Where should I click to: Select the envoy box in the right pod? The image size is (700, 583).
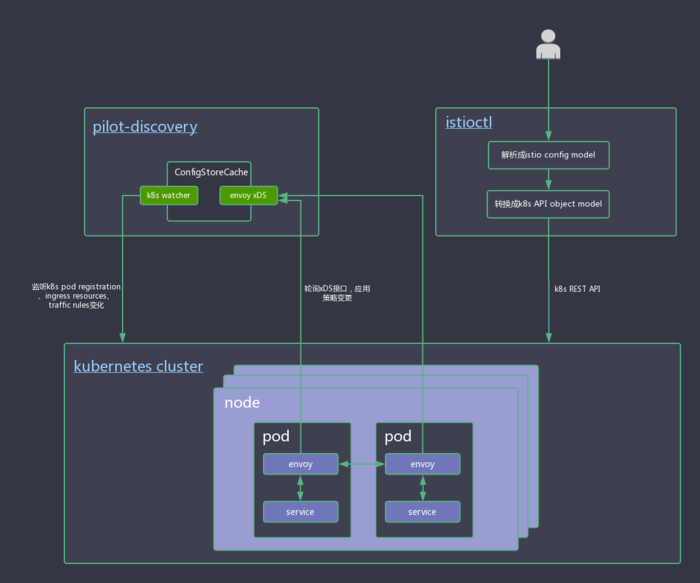point(422,464)
